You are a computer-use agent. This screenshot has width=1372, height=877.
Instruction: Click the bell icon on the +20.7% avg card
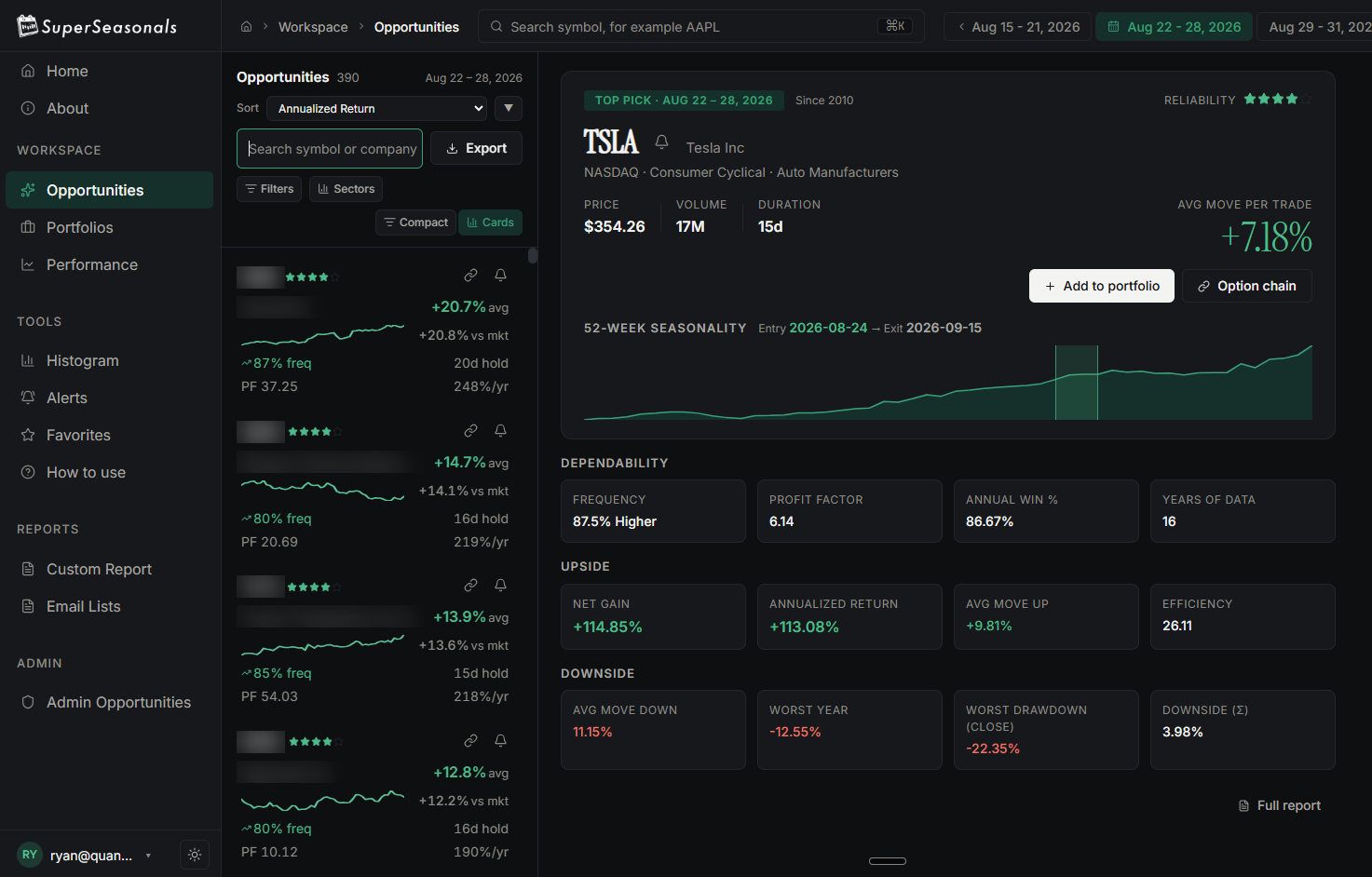pyautogui.click(x=500, y=276)
